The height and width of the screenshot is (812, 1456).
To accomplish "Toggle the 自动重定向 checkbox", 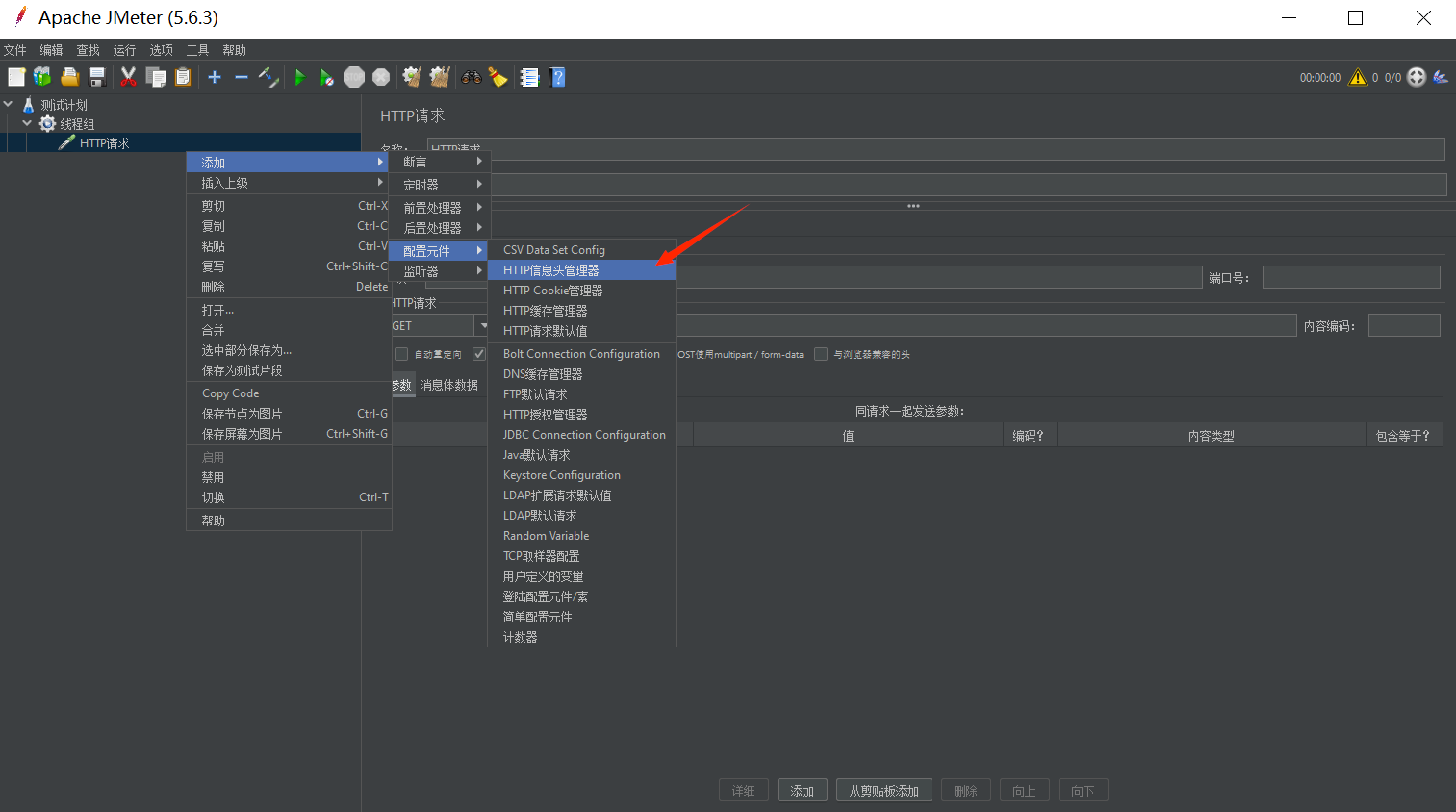I will click(401, 354).
